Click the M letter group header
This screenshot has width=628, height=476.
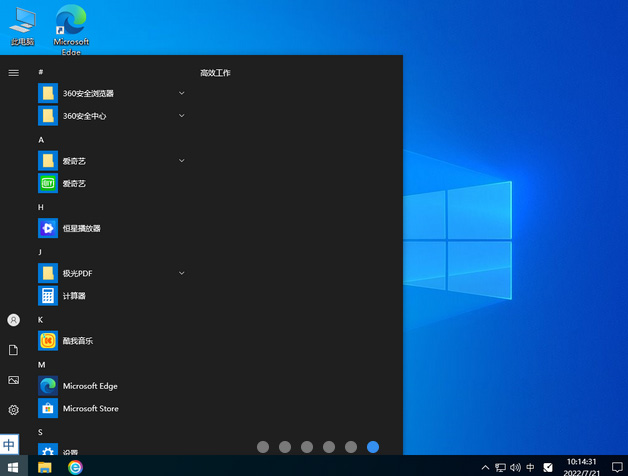pos(42,365)
